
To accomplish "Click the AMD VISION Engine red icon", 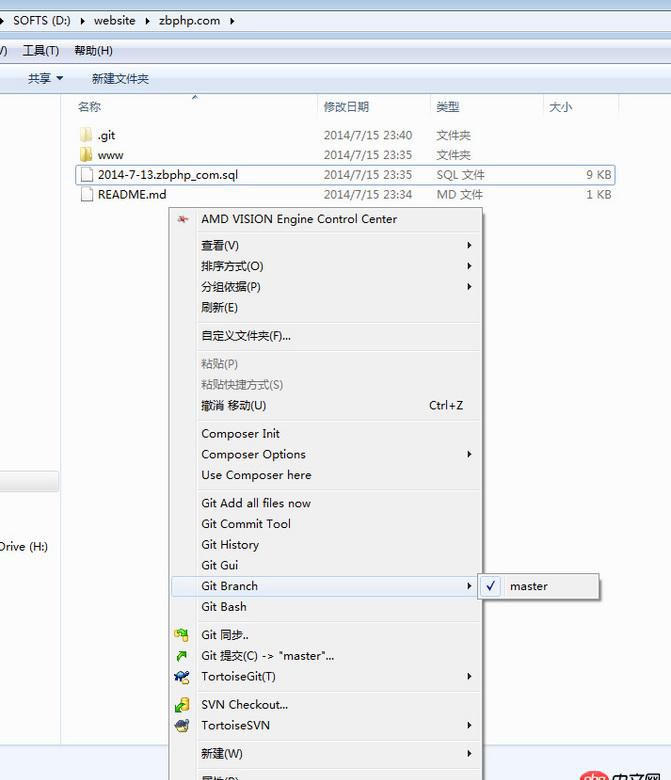I will click(183, 219).
